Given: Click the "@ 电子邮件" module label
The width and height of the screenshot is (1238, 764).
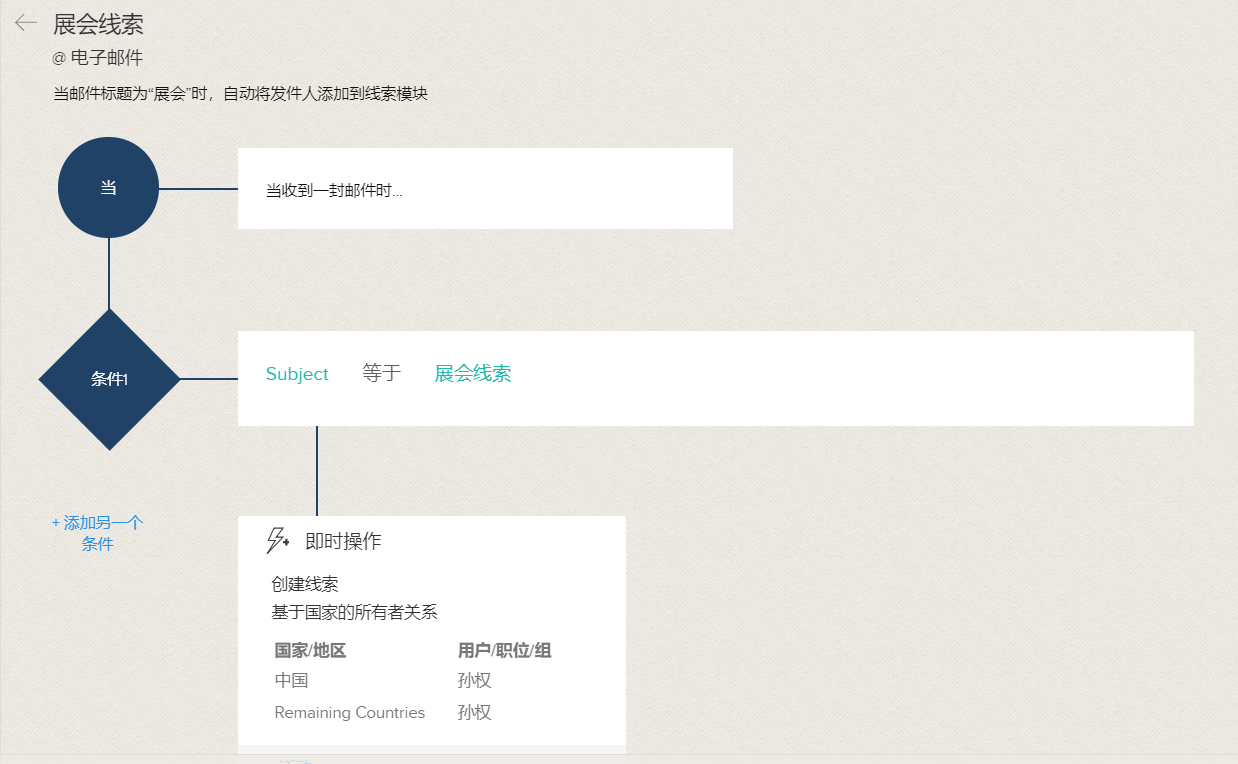Looking at the screenshot, I should pyautogui.click(x=97, y=58).
